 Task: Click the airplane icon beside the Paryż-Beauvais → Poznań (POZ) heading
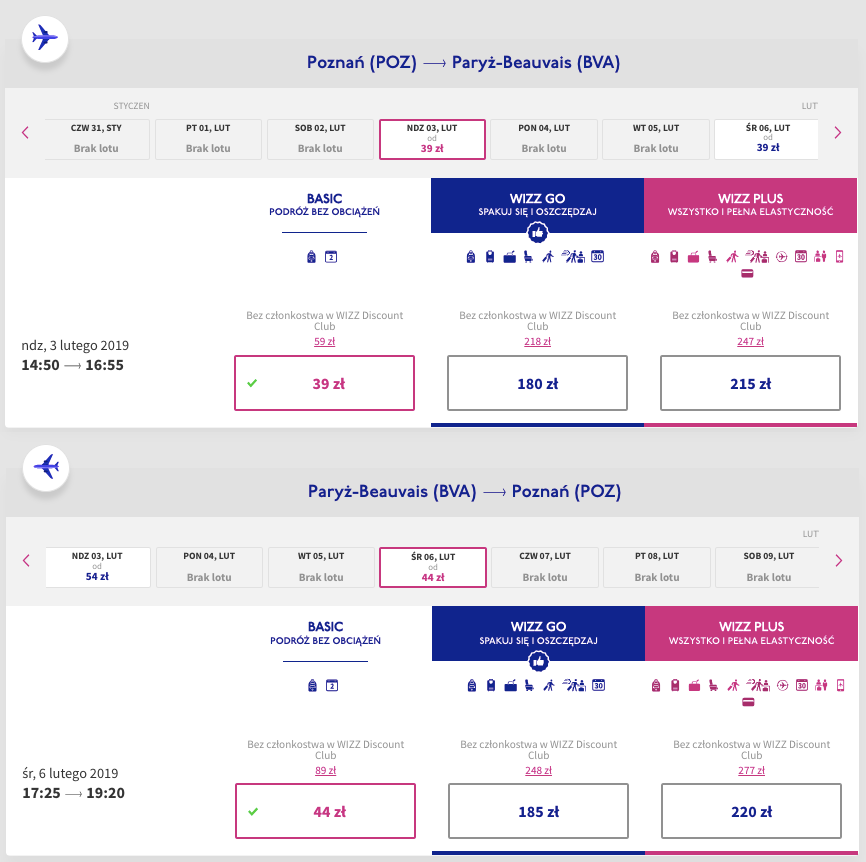(46, 467)
